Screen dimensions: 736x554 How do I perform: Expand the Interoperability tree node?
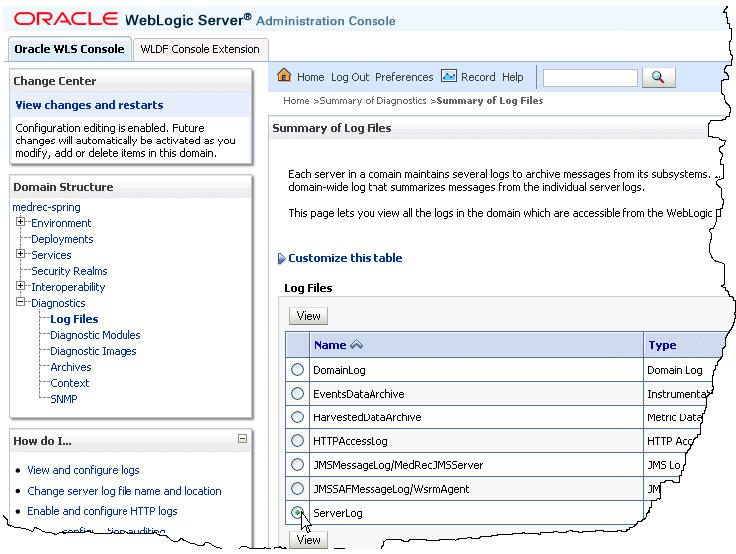(x=20, y=285)
